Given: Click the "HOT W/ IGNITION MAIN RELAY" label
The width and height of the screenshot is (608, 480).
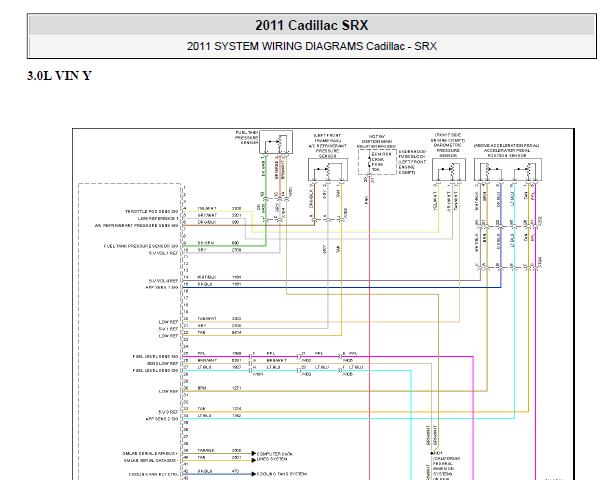Looking at the screenshot, I should (x=377, y=142).
